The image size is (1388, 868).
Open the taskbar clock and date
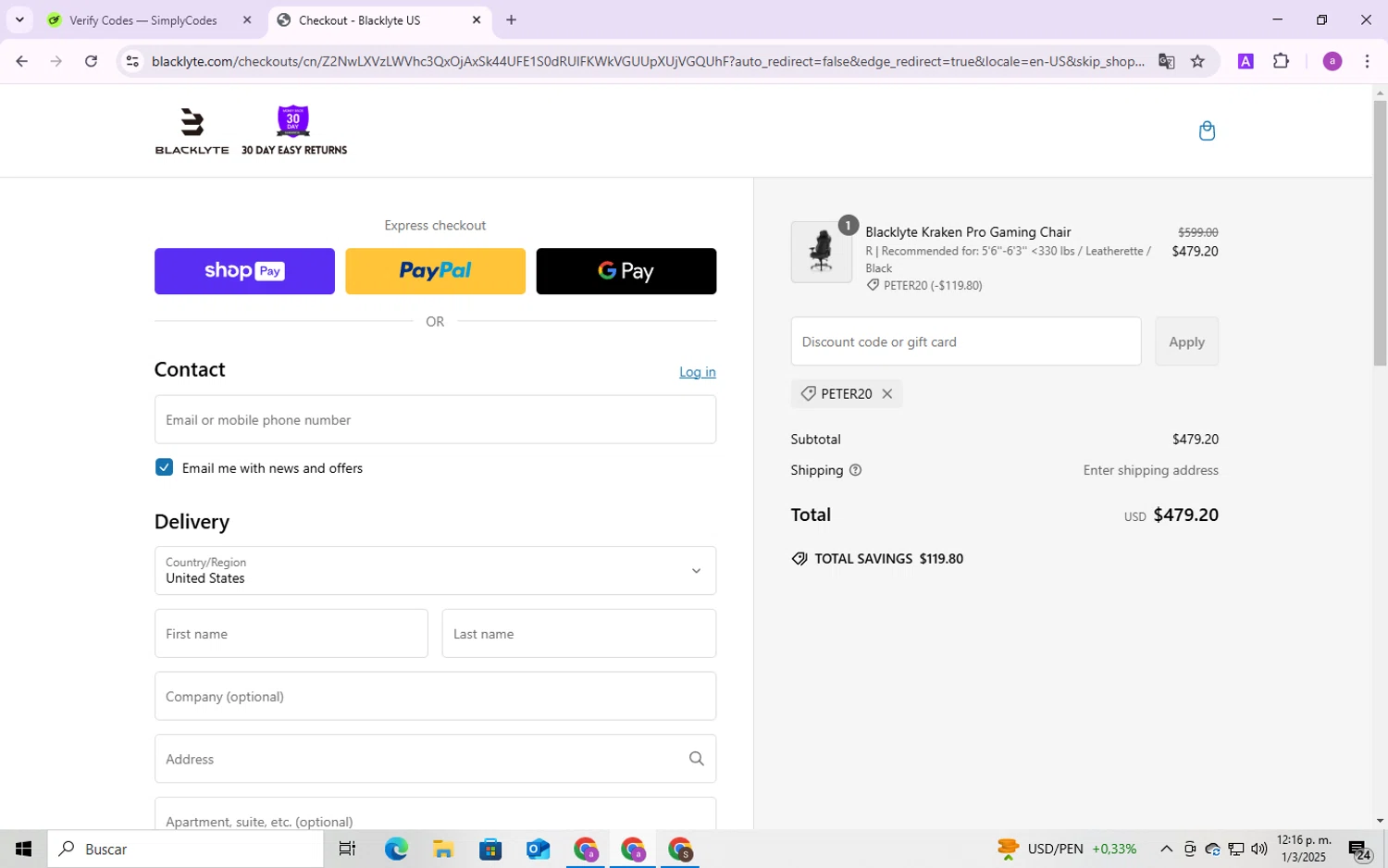tap(1304, 849)
